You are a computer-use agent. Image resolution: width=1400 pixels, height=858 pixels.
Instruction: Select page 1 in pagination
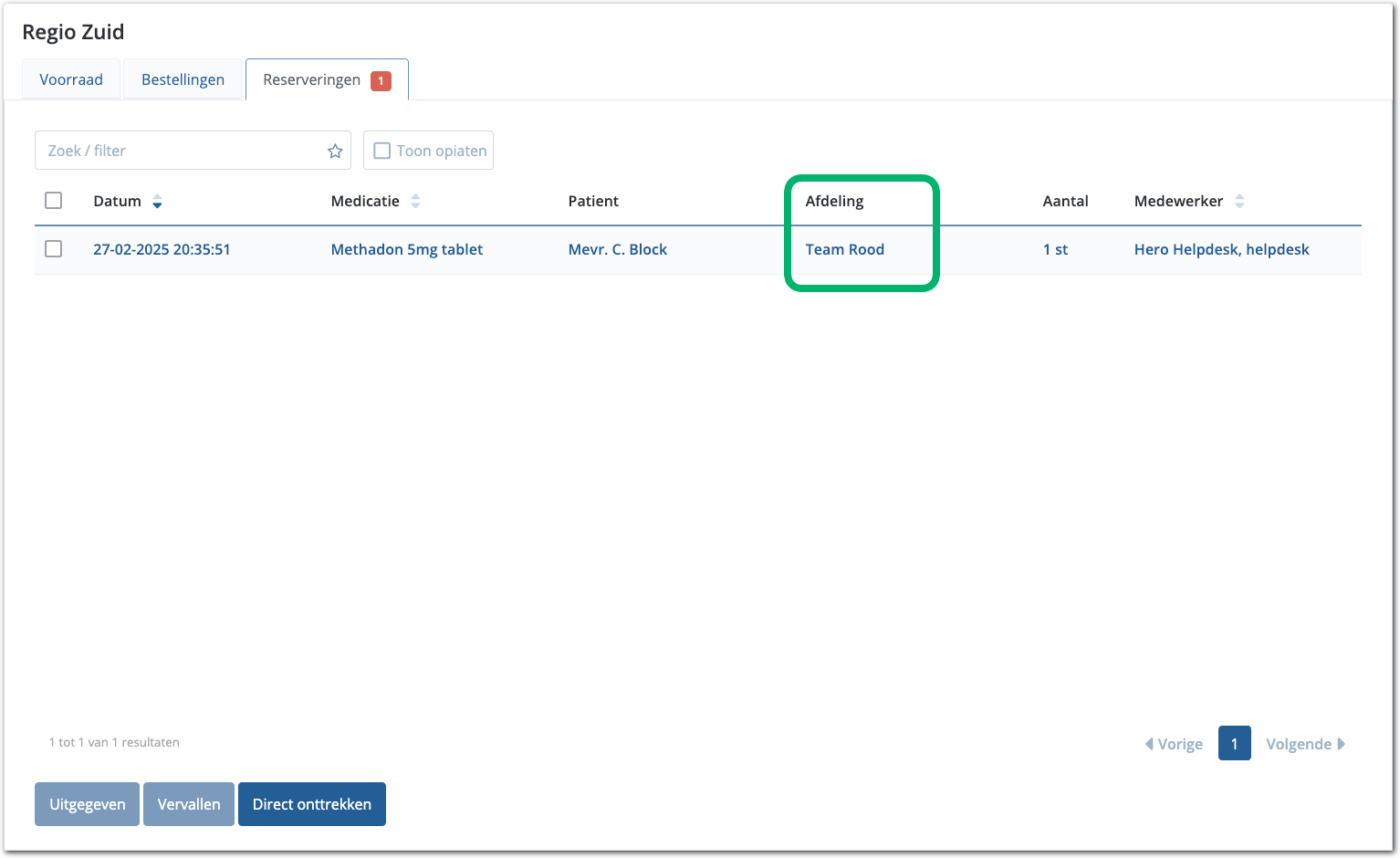pos(1234,744)
